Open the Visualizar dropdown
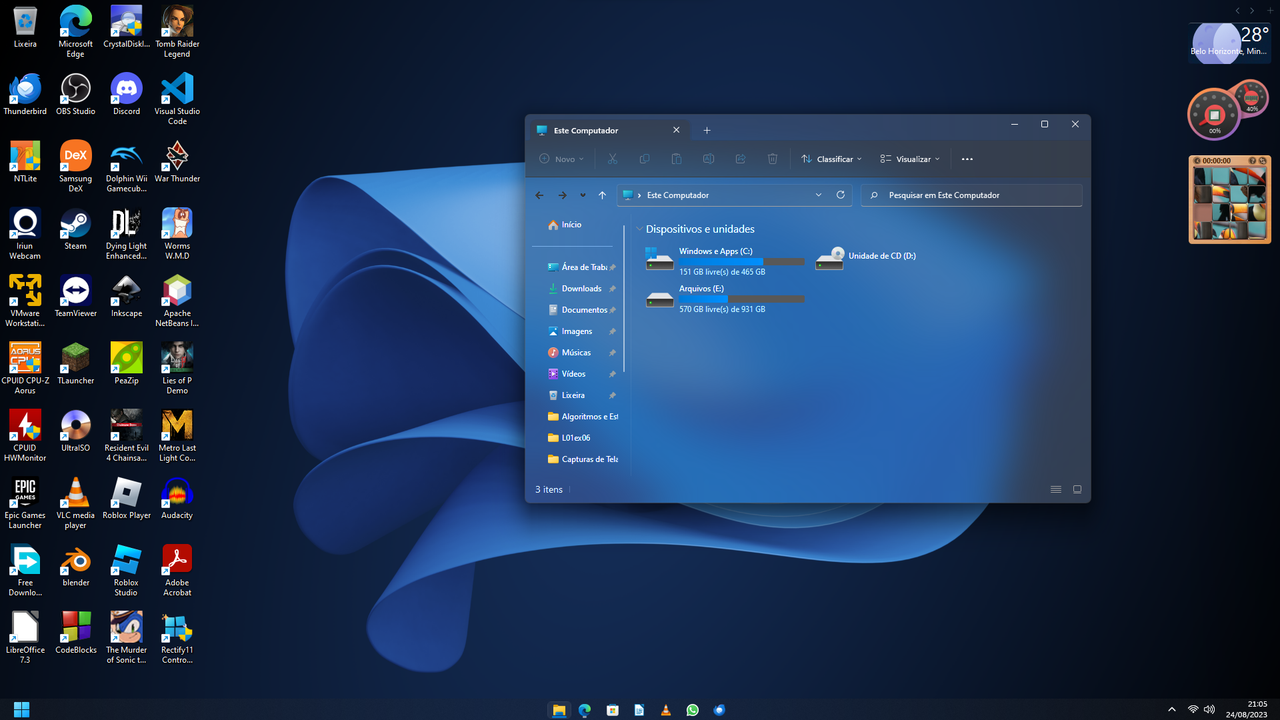The height and width of the screenshot is (720, 1280). (909, 158)
